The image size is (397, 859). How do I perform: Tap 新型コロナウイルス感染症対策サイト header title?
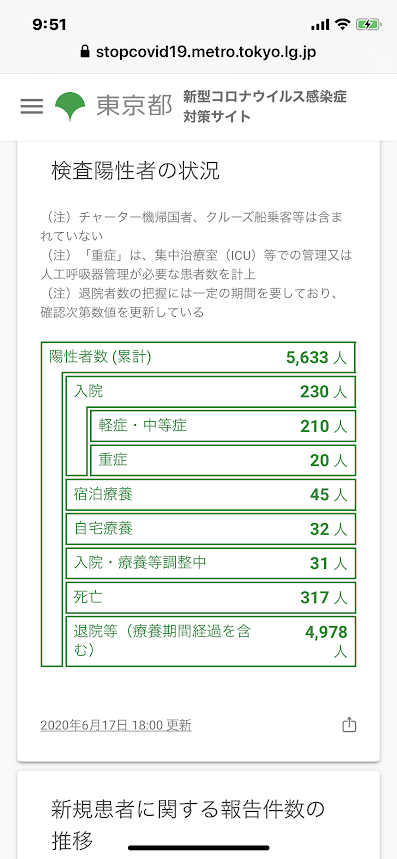coord(265,107)
